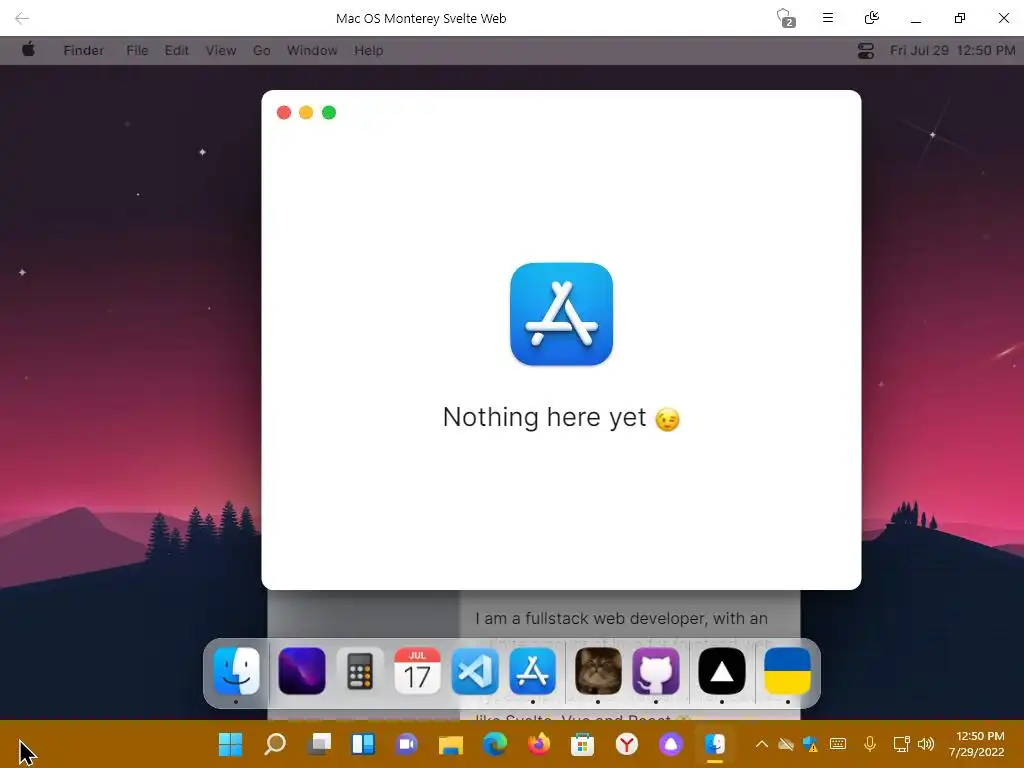Open the Apple menu
The width and height of the screenshot is (1024, 768).
(28, 50)
